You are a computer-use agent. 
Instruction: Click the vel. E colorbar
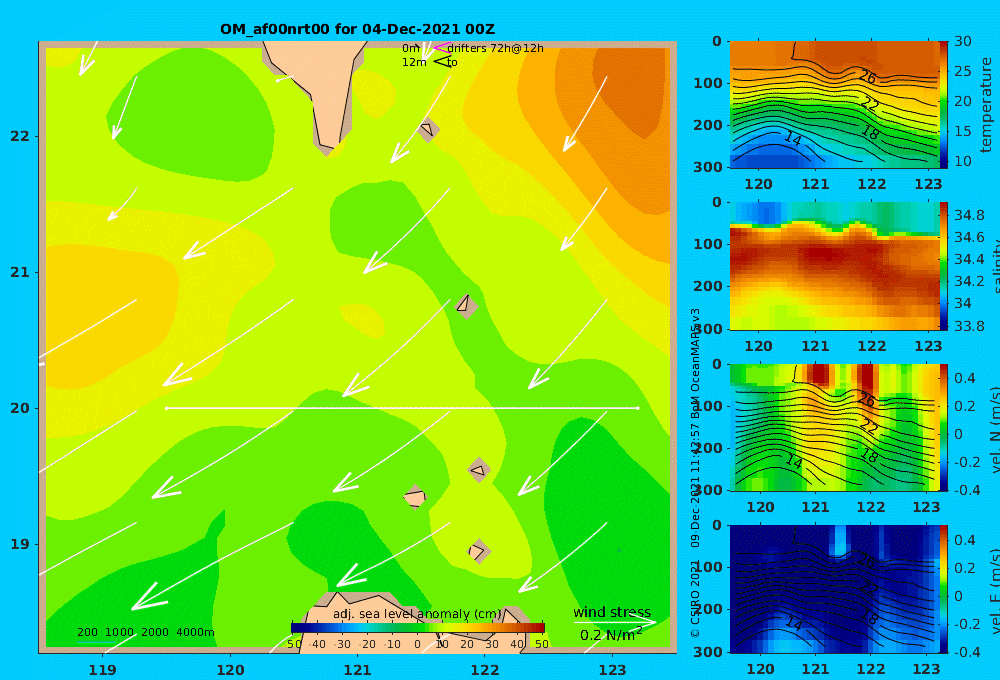coord(943,589)
